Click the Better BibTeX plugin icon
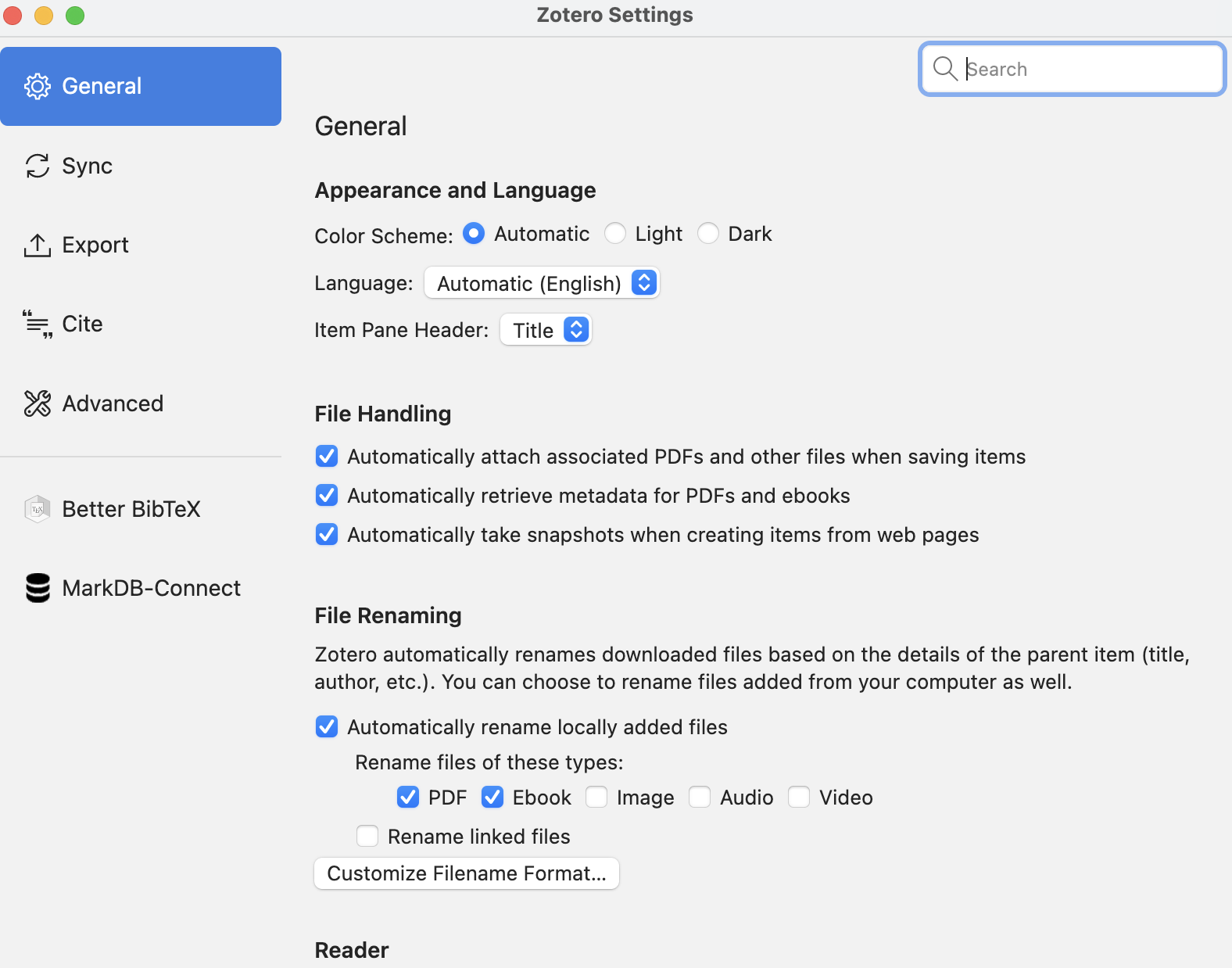The width and height of the screenshot is (1232, 968). 38,509
